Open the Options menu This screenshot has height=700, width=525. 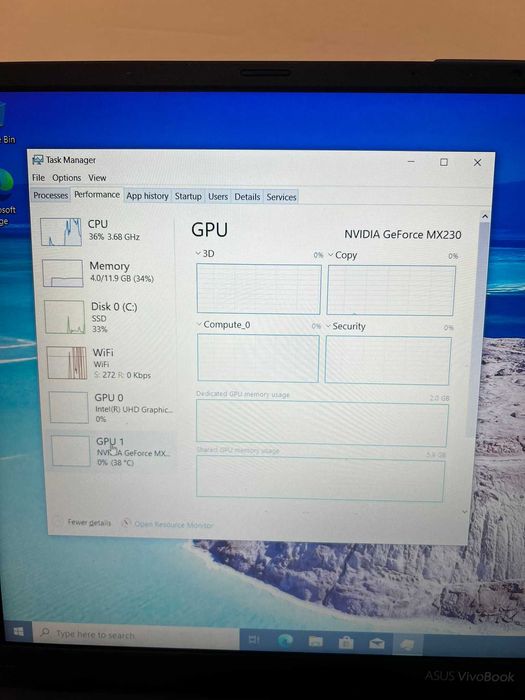pyautogui.click(x=67, y=178)
